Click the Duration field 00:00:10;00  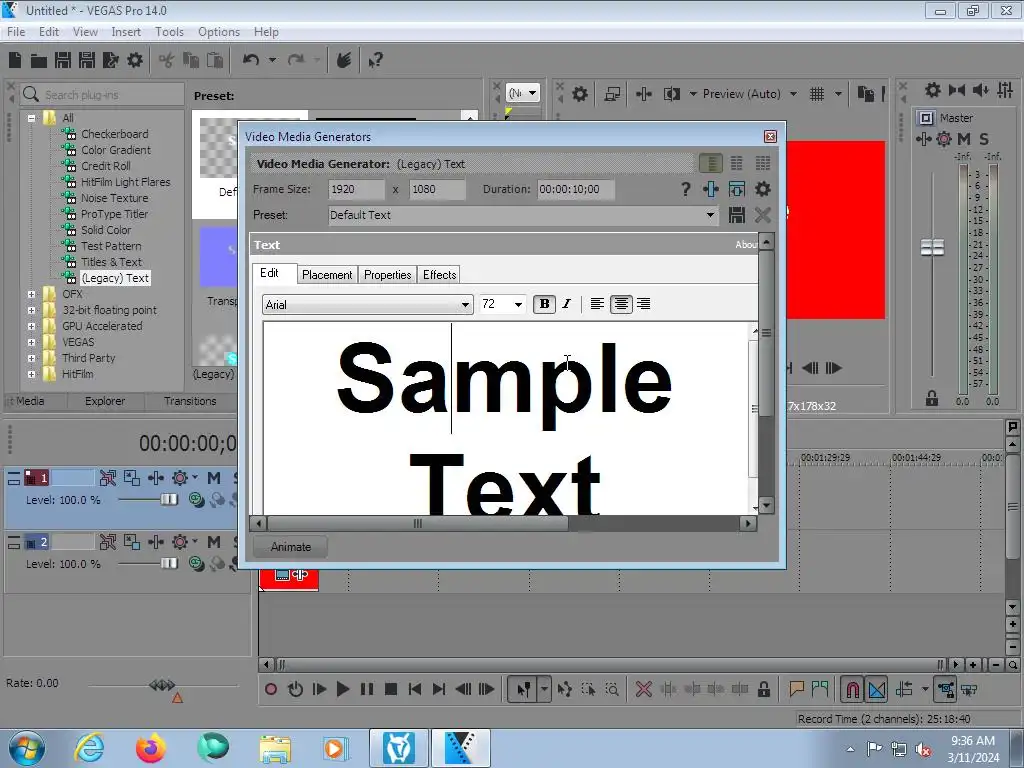[575, 189]
